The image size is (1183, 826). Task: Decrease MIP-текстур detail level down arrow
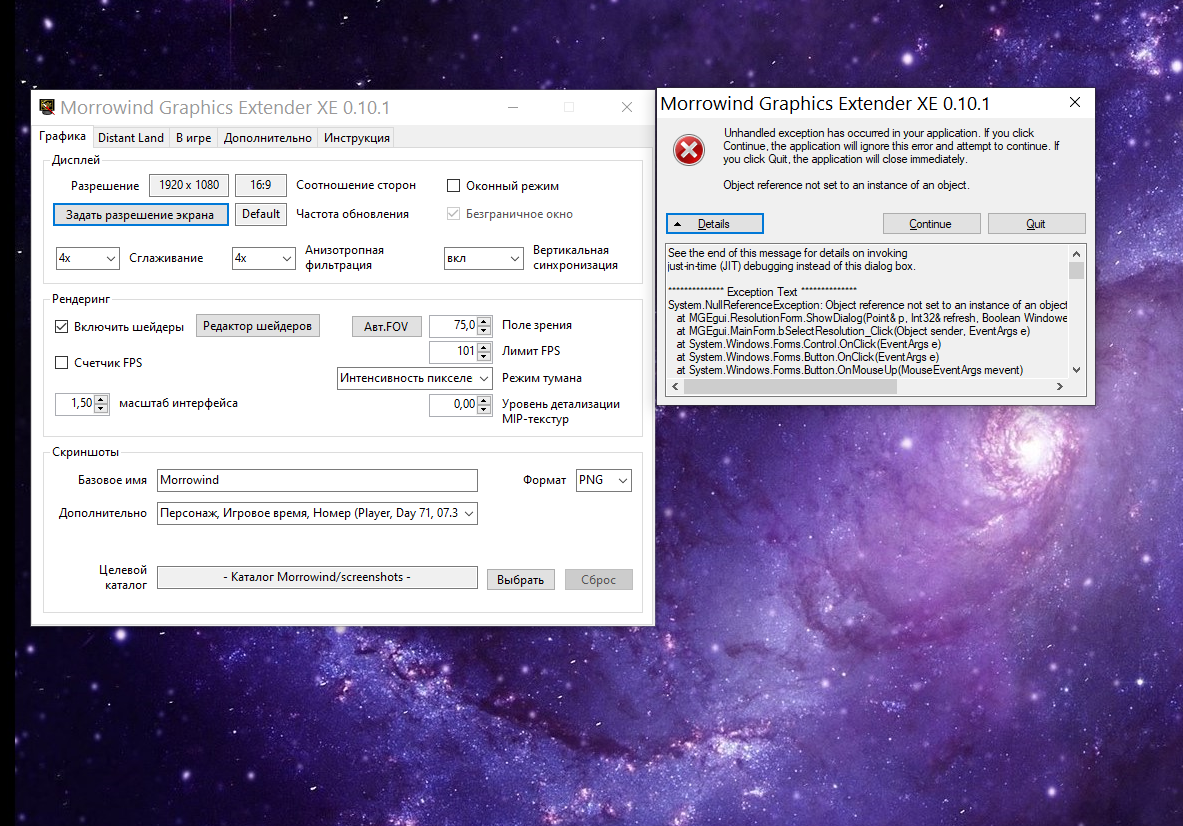click(484, 409)
